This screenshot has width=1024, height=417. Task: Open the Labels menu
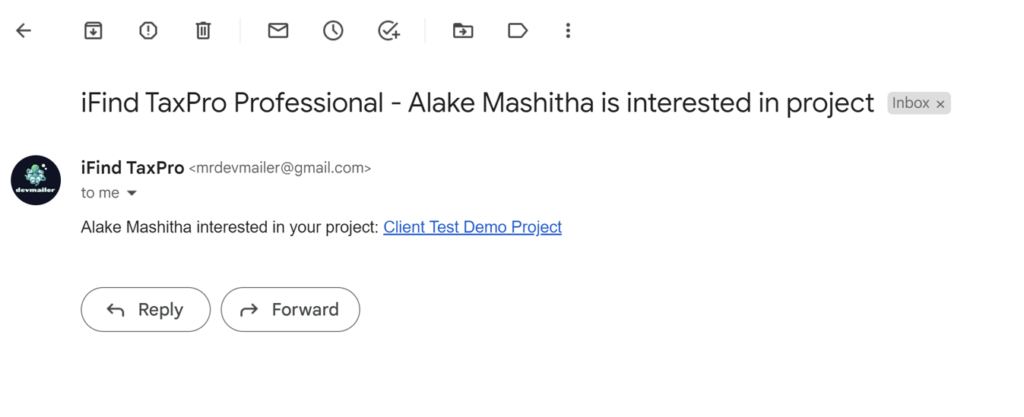[517, 31]
